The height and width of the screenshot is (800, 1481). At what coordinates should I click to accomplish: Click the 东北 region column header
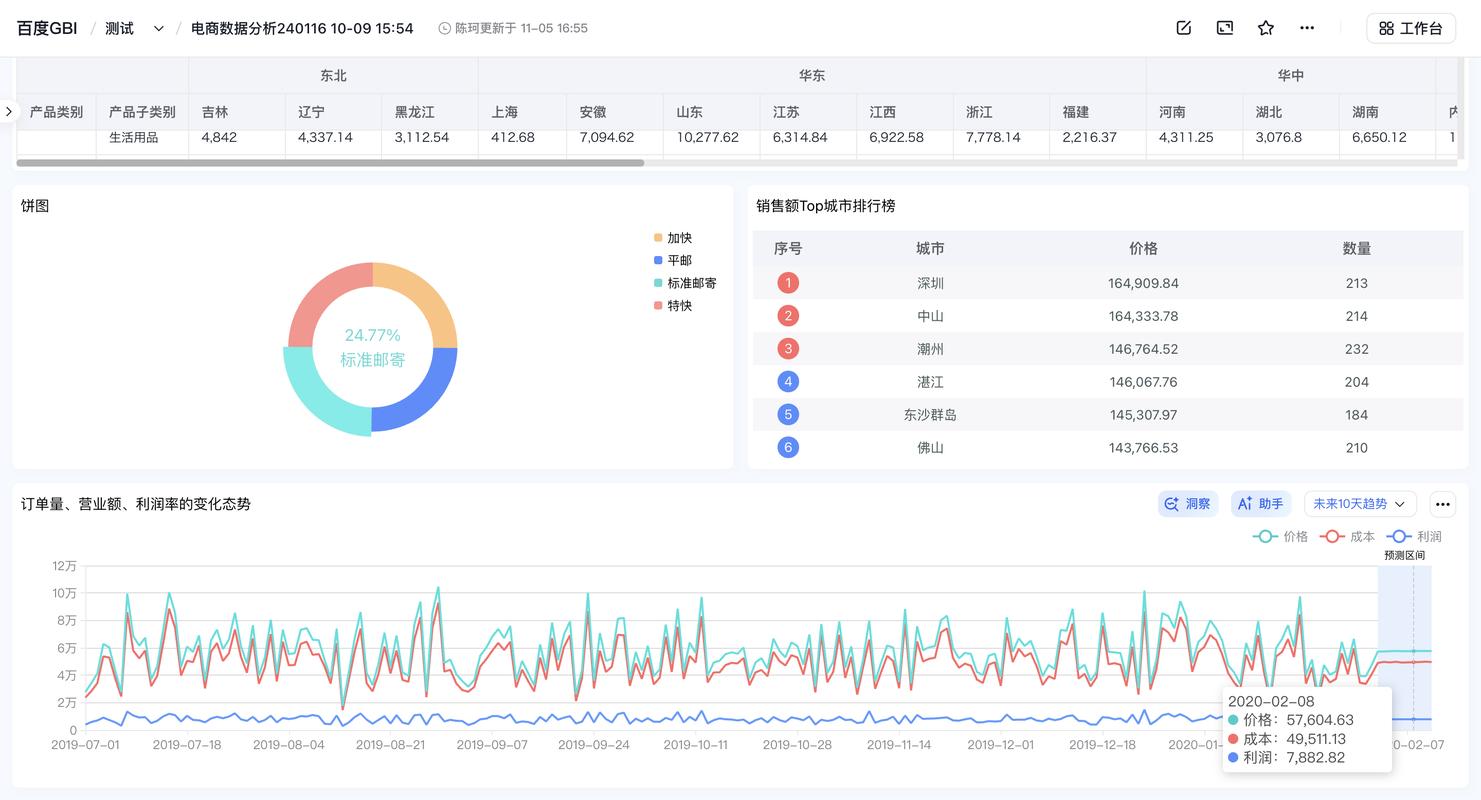click(333, 75)
